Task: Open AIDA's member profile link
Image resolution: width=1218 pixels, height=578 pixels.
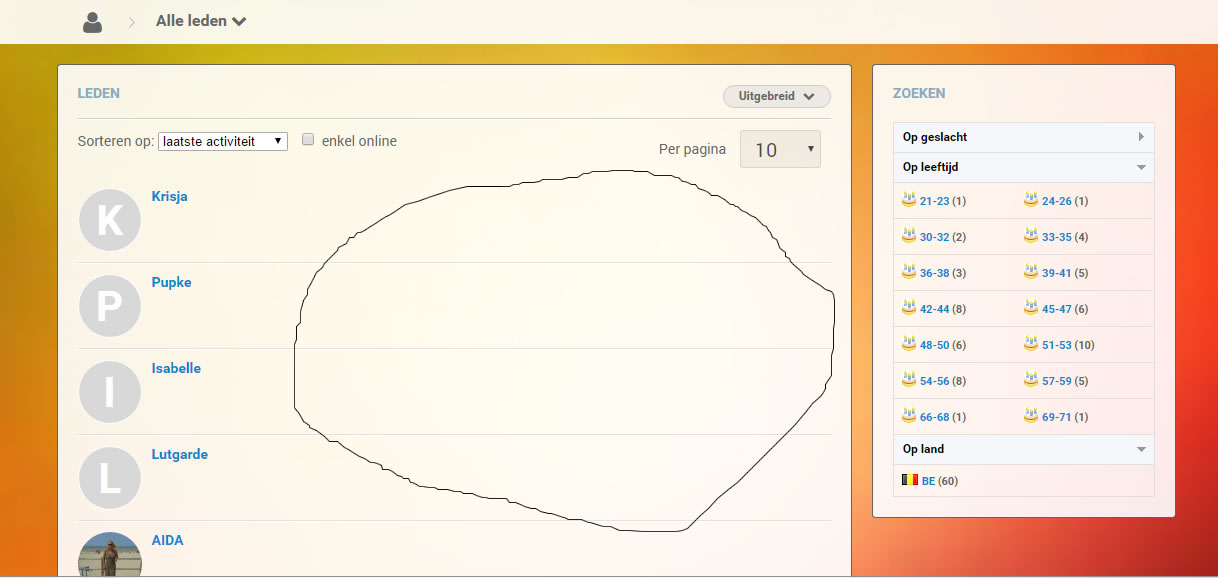Action: click(167, 540)
